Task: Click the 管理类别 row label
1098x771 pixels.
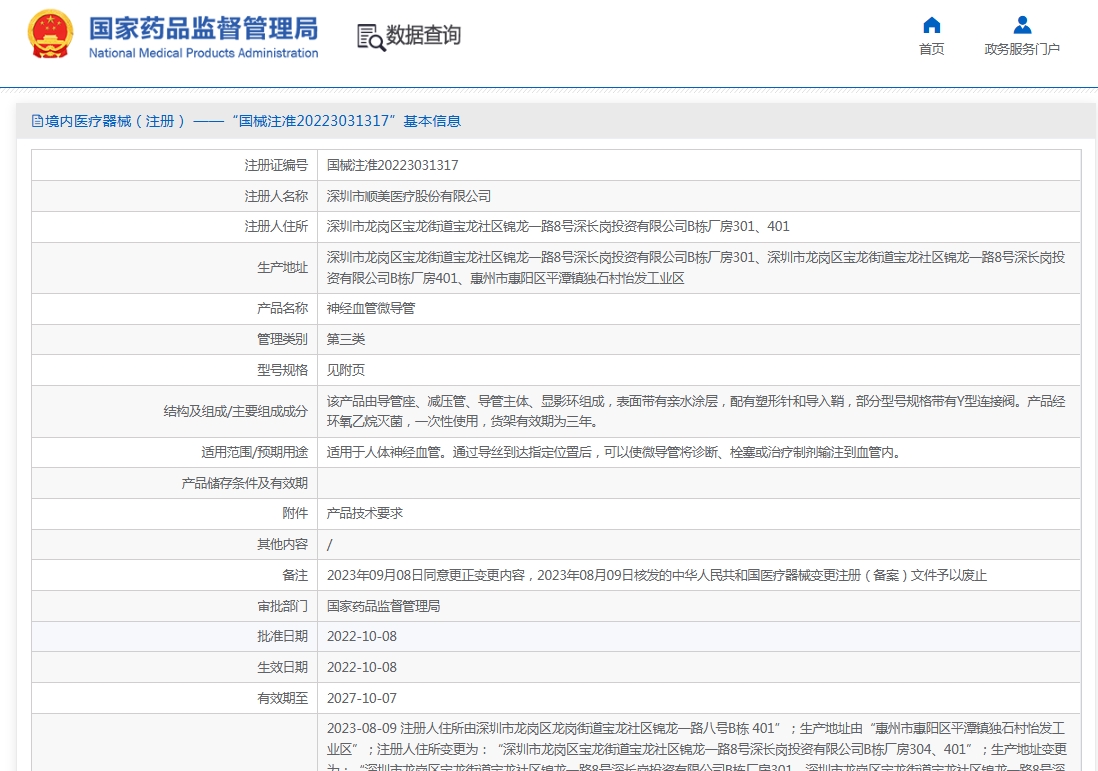Action: pos(282,339)
